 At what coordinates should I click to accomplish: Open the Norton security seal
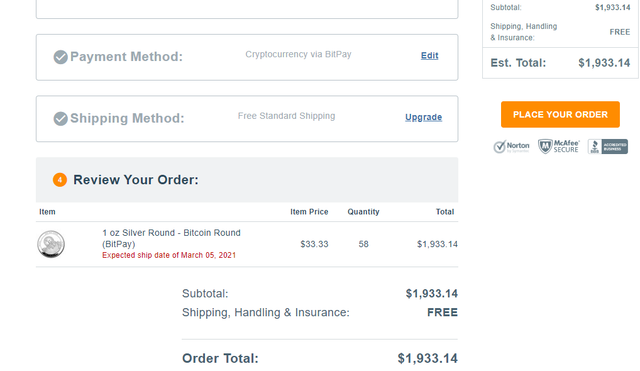(x=511, y=147)
